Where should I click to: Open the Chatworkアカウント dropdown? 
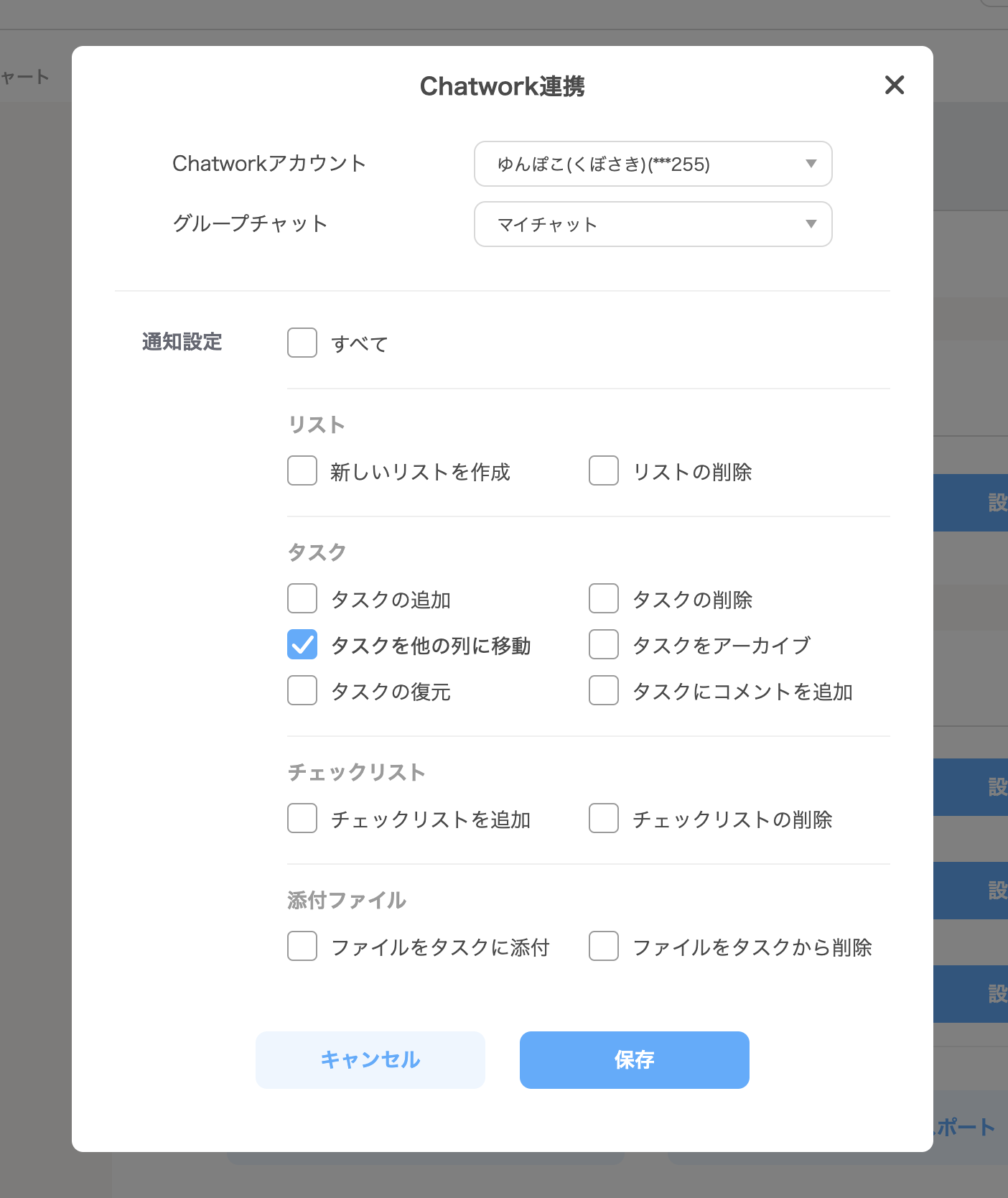[653, 164]
